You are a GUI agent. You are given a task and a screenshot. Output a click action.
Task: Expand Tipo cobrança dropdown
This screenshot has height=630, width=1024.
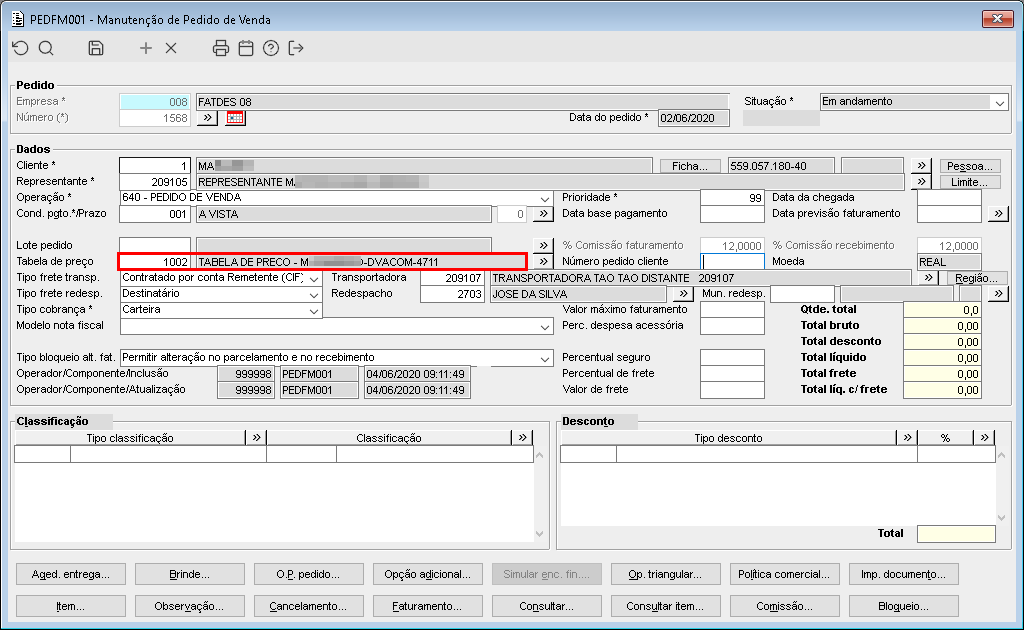click(313, 311)
